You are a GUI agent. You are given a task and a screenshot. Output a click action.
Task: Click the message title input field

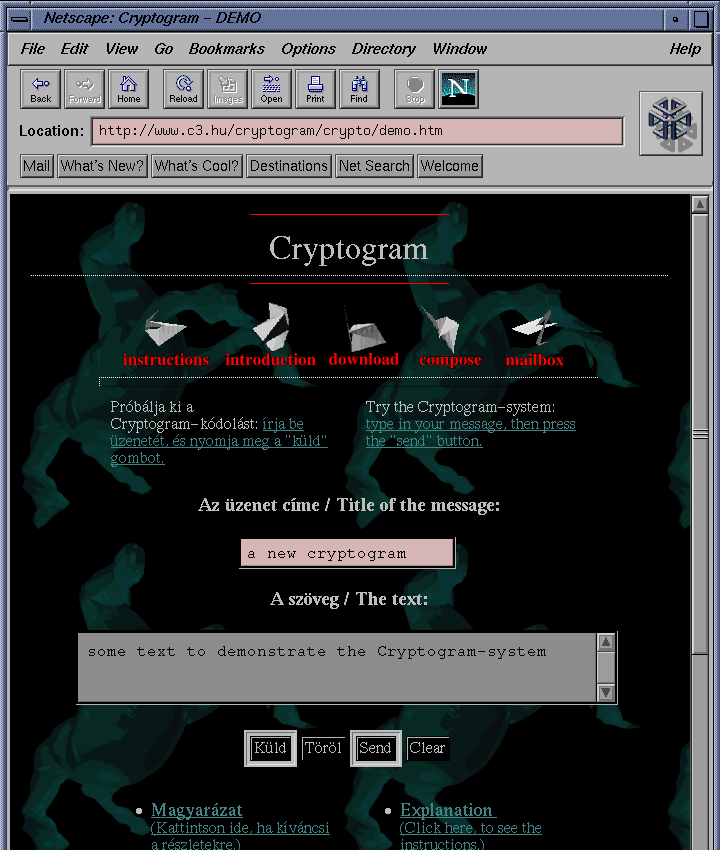point(347,553)
